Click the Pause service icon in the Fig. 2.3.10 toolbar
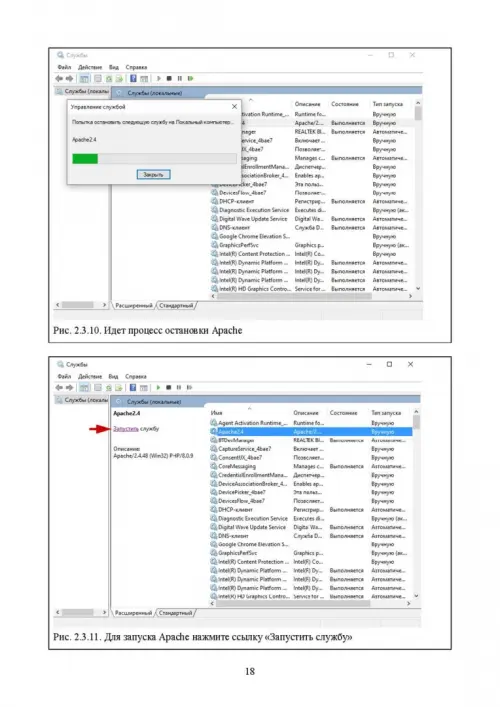This screenshot has width=500, height=707. point(180,78)
